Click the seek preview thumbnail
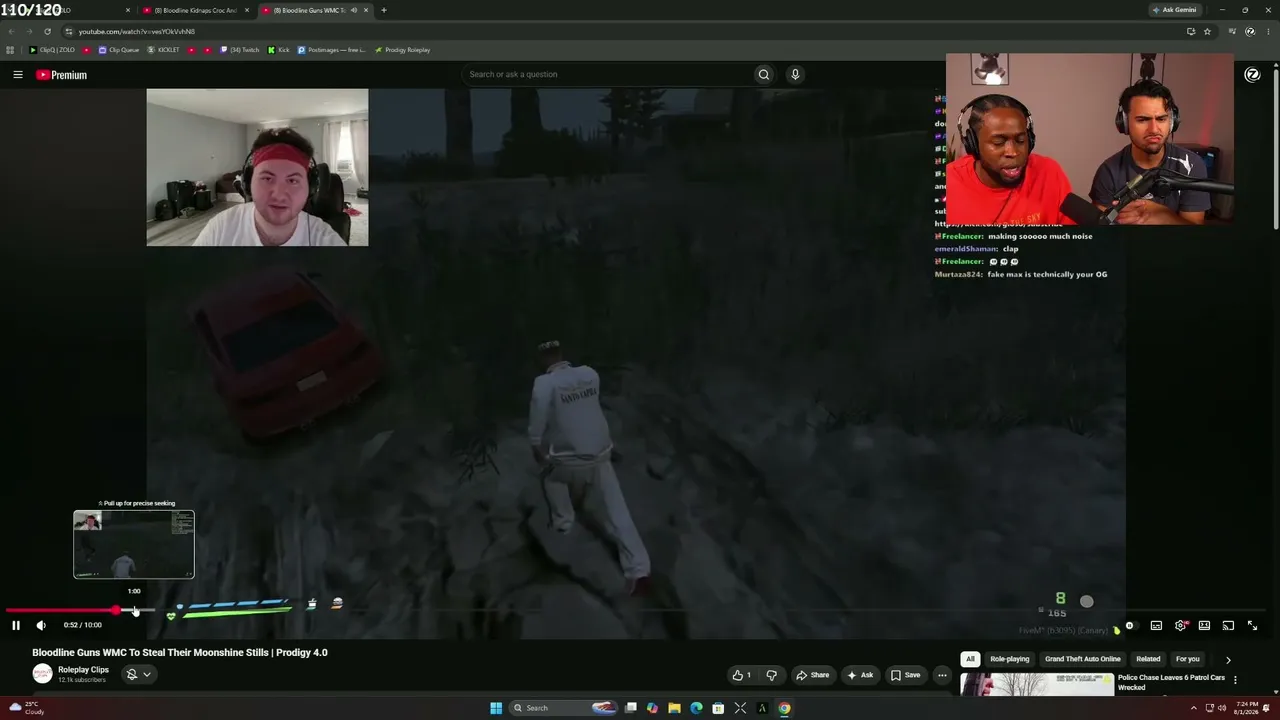Viewport: 1280px width, 720px height. pos(134,545)
